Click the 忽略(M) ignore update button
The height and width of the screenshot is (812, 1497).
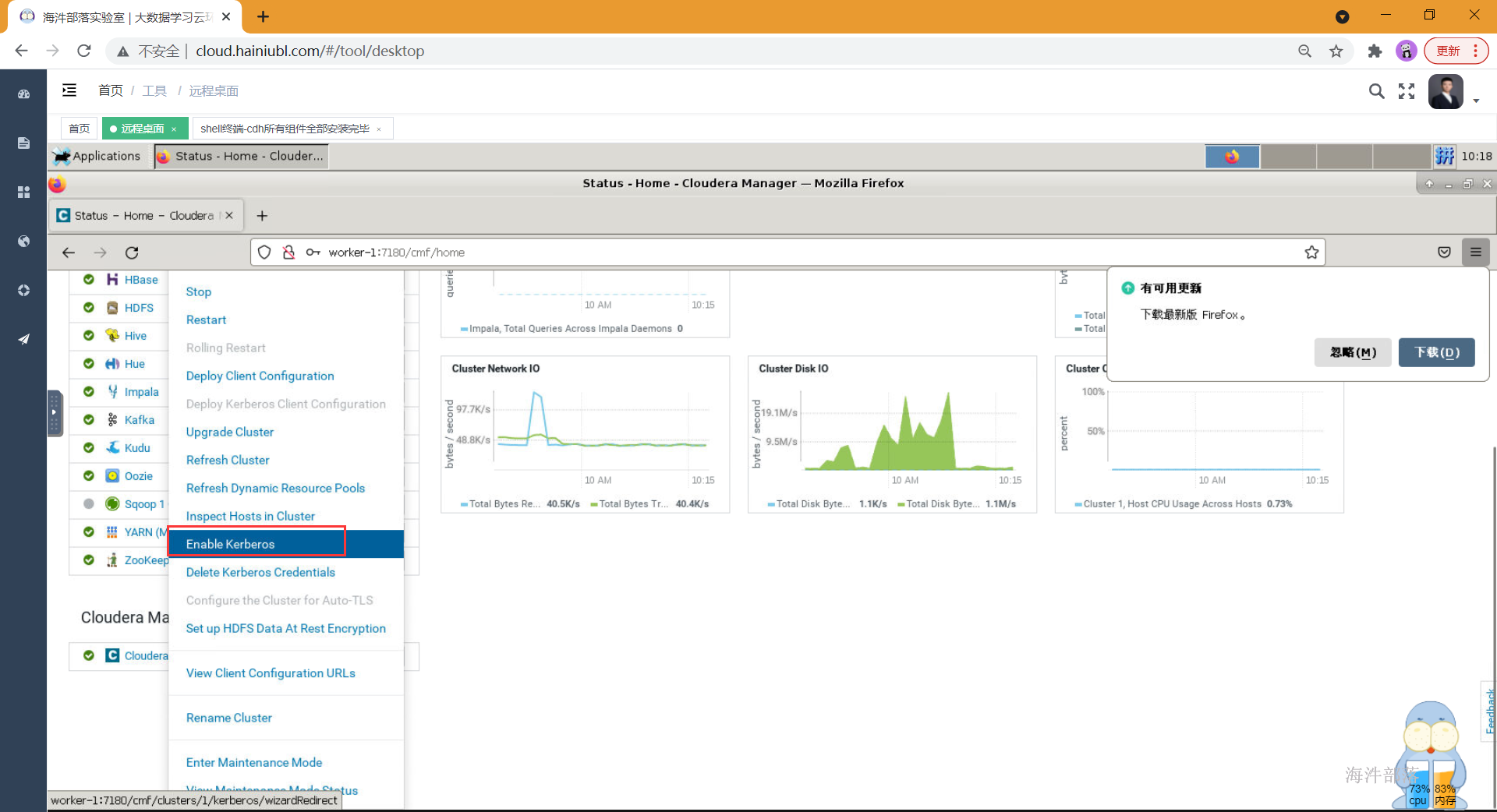coord(1353,352)
